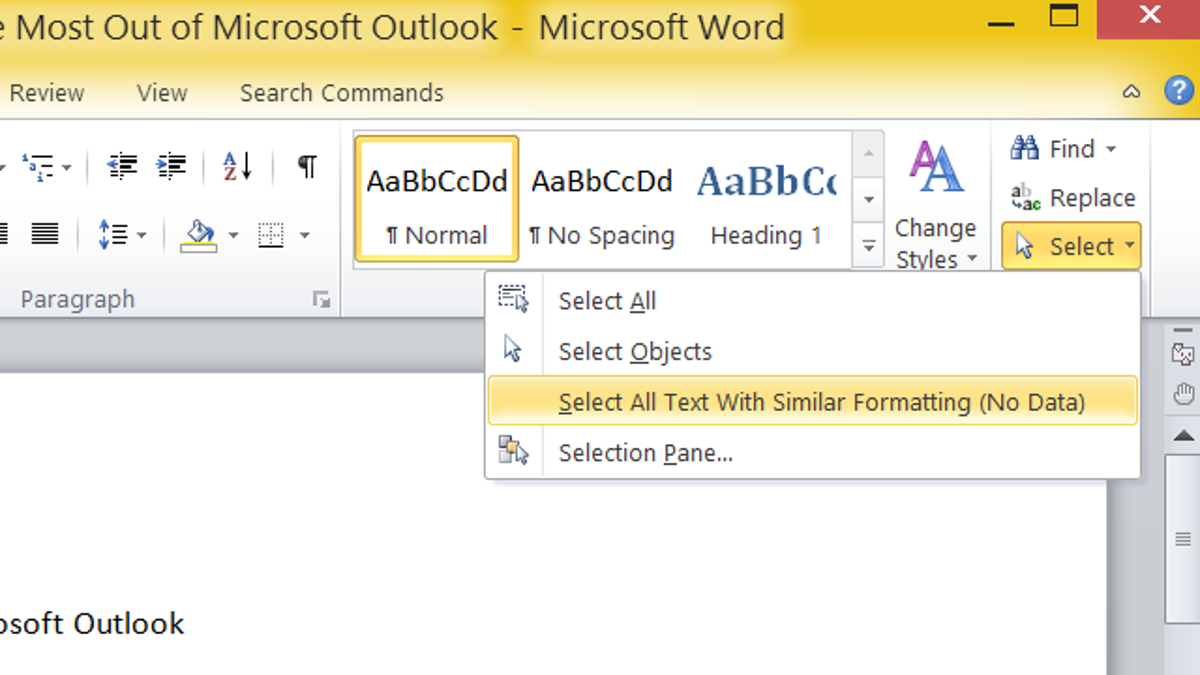Image resolution: width=1200 pixels, height=675 pixels.
Task: Click the Decrease Indent icon
Action: (x=122, y=166)
